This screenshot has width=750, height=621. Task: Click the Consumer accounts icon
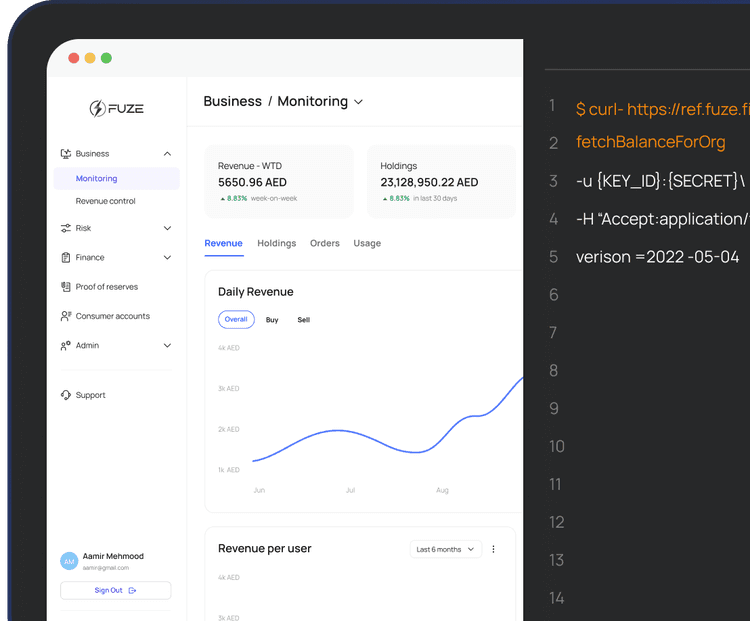coord(66,316)
